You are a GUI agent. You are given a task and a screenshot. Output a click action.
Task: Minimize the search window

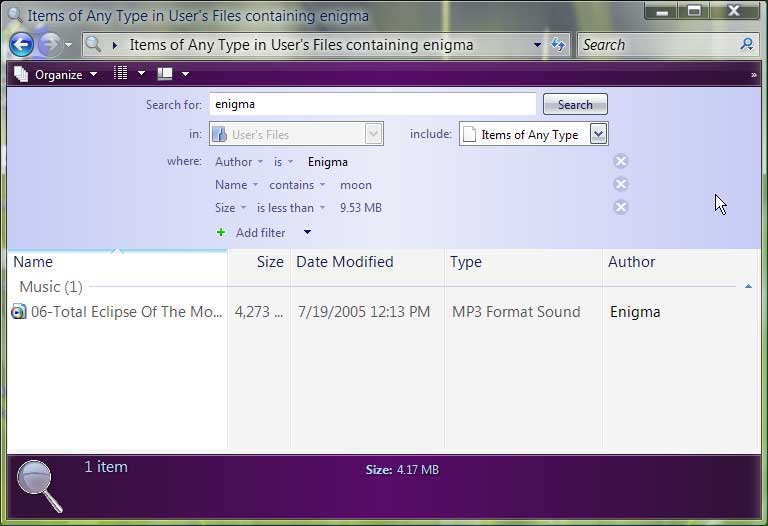(x=662, y=11)
